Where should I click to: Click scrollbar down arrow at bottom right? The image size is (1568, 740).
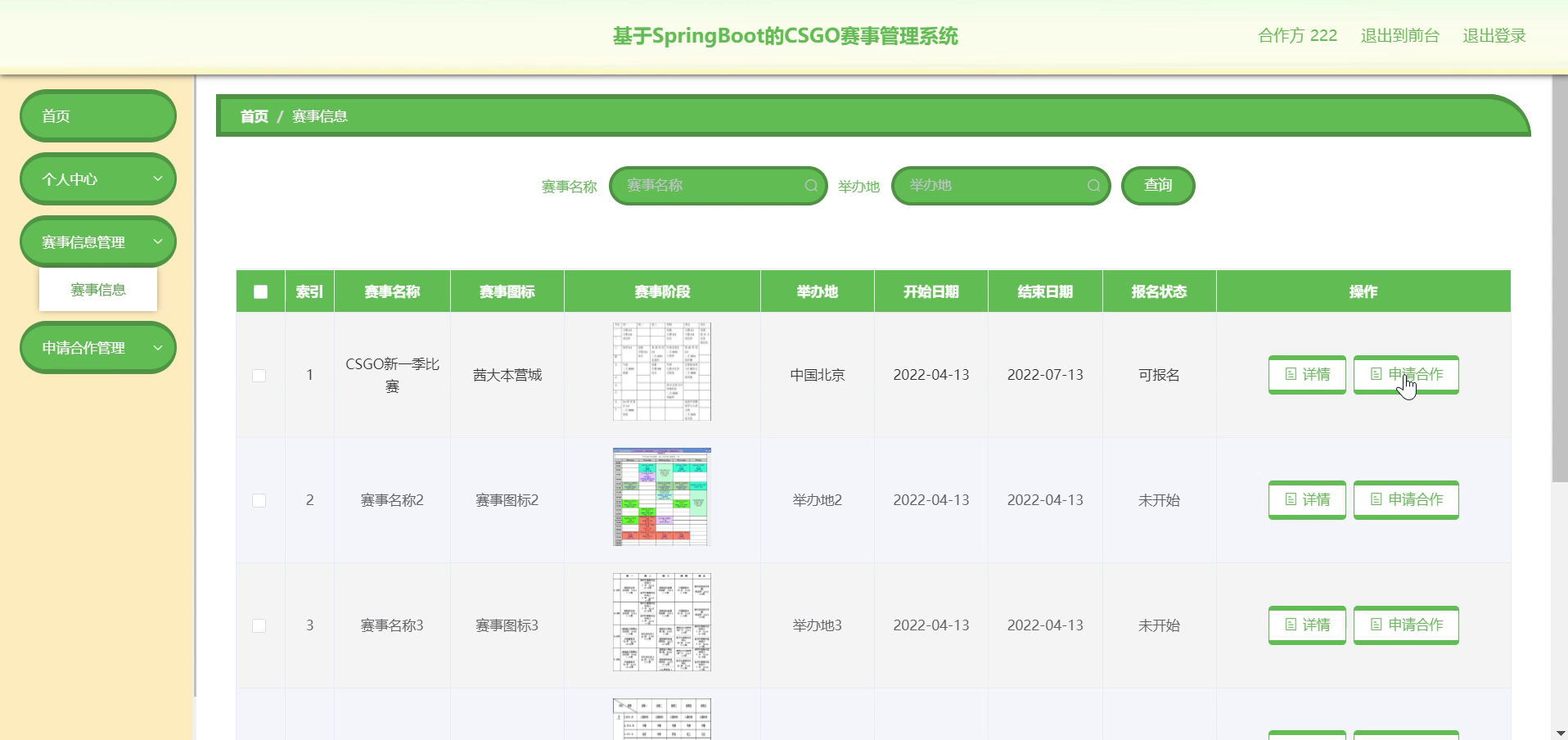pyautogui.click(x=1560, y=733)
